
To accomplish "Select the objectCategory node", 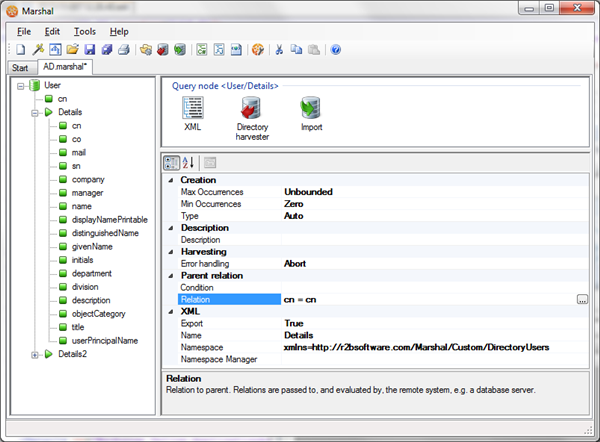I will tap(98, 314).
